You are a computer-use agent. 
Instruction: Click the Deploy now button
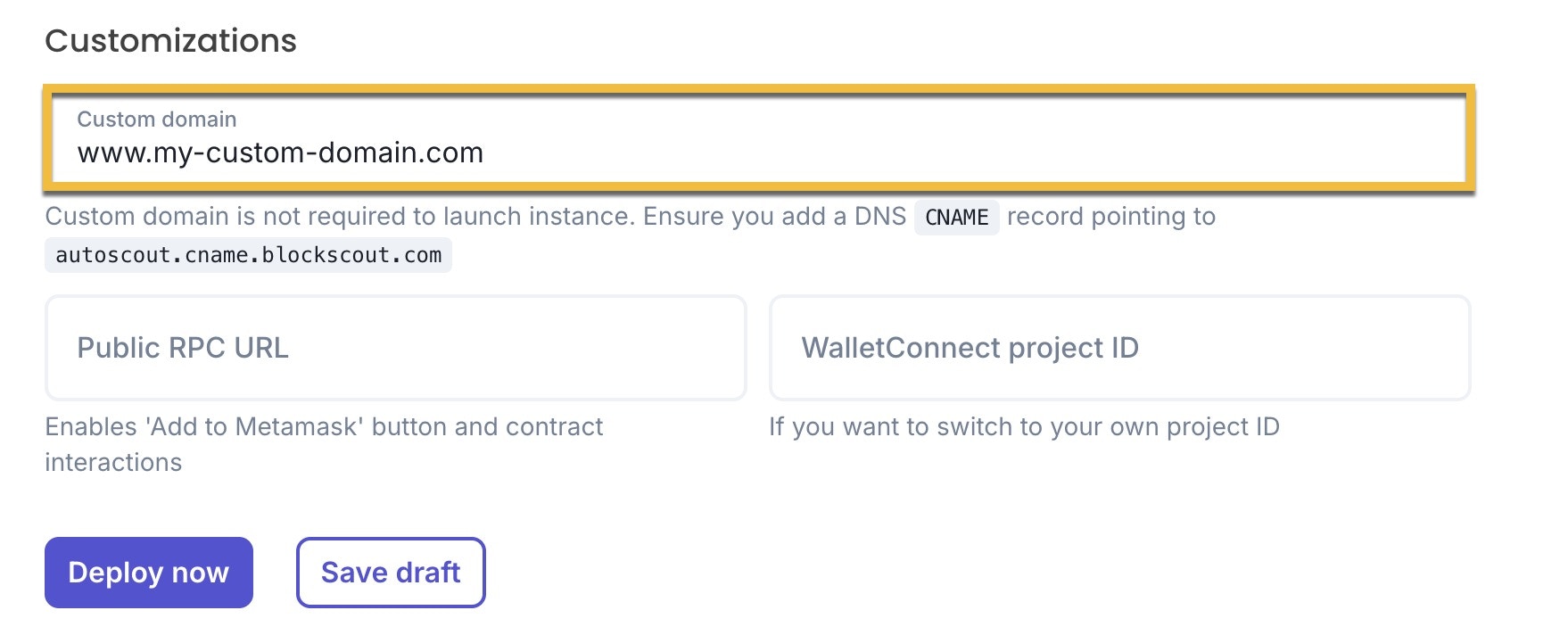coord(149,573)
